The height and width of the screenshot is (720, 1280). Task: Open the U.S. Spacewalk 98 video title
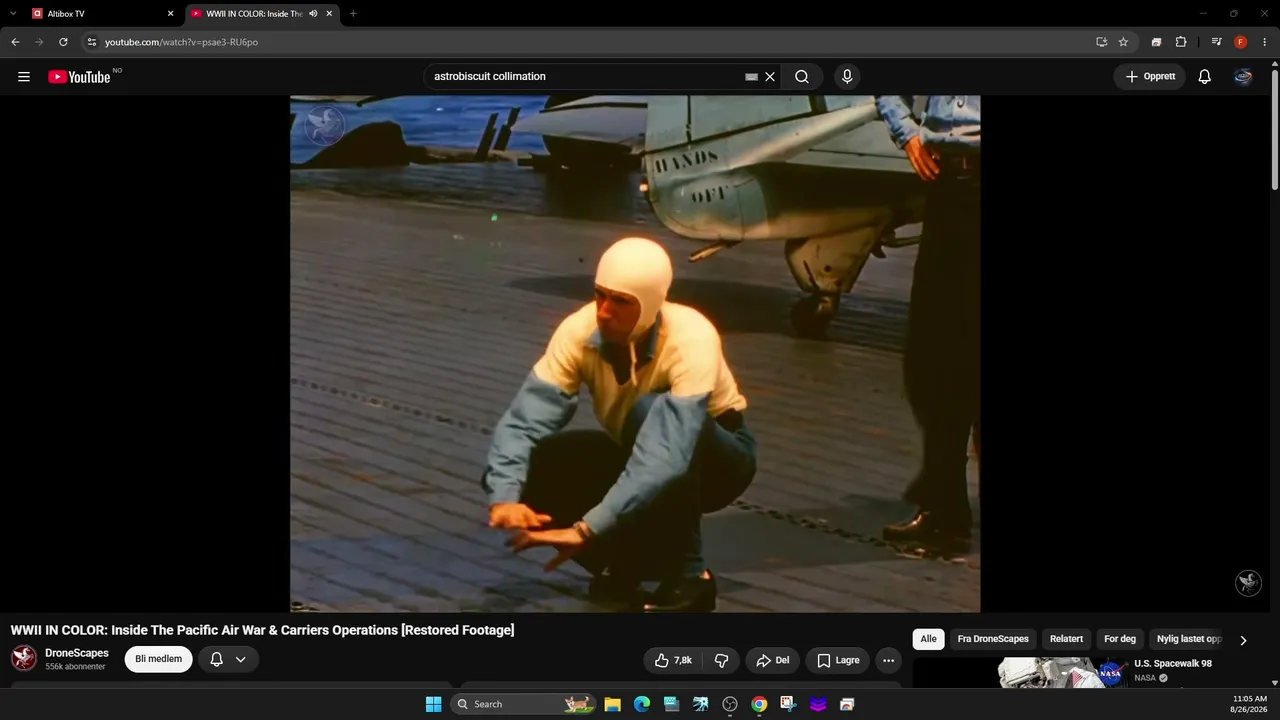(x=1173, y=664)
